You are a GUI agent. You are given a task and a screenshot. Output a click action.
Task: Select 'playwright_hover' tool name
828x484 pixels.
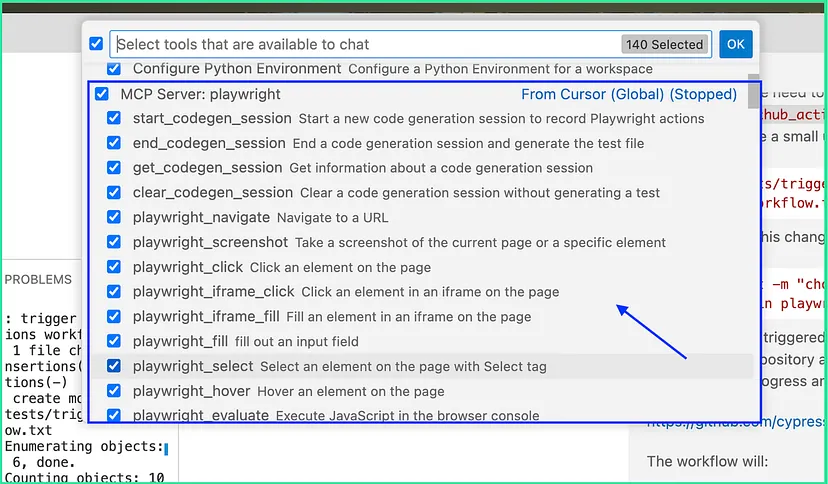point(191,391)
